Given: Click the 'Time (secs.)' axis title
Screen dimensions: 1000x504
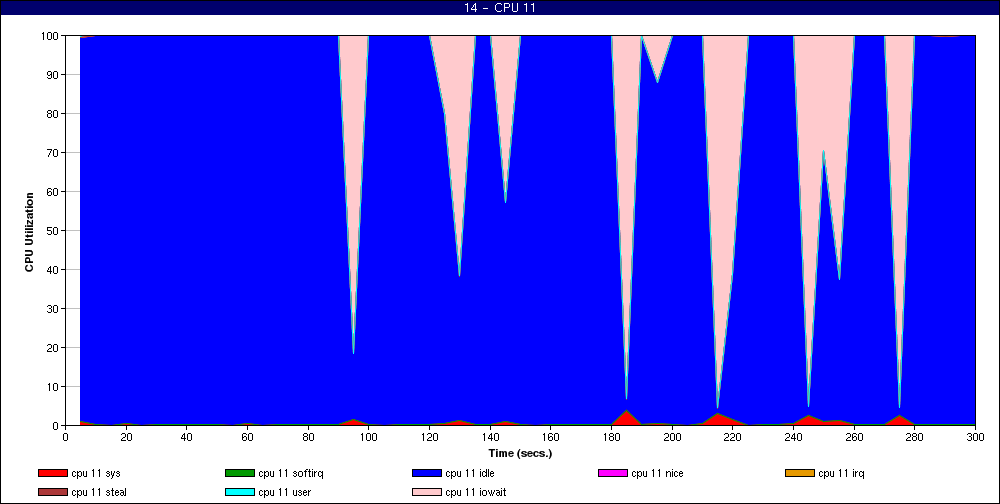Looking at the screenshot, I should click(520, 454).
